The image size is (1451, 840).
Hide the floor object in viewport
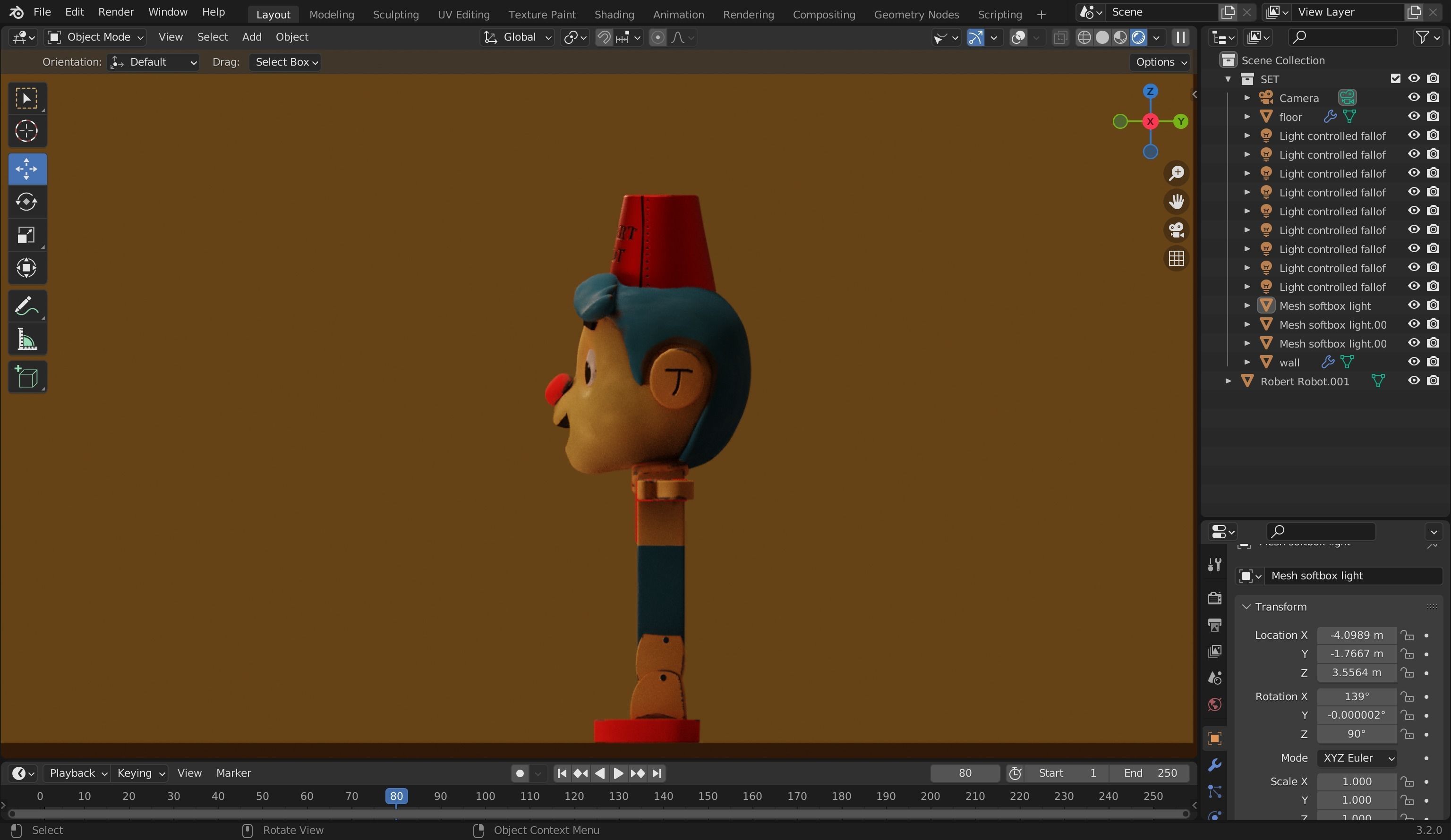1414,116
